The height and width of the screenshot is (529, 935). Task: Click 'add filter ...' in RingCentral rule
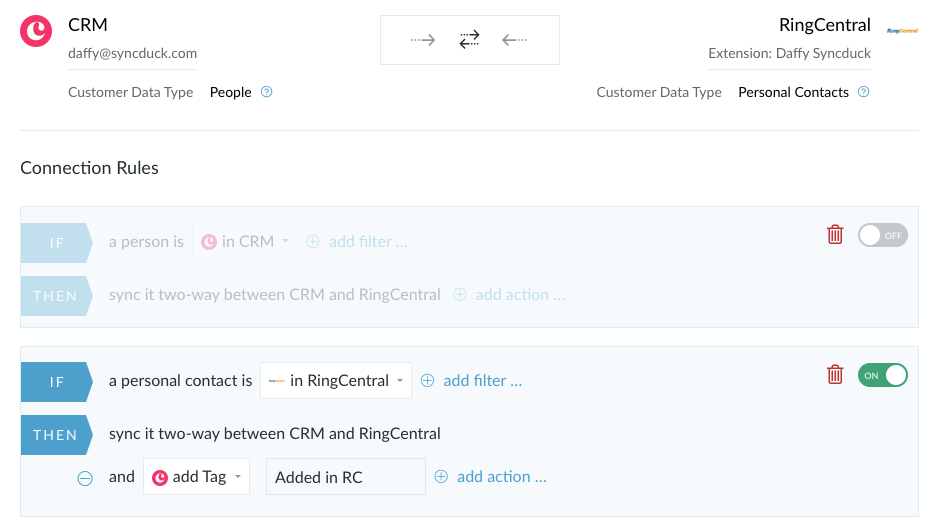pyautogui.click(x=482, y=380)
